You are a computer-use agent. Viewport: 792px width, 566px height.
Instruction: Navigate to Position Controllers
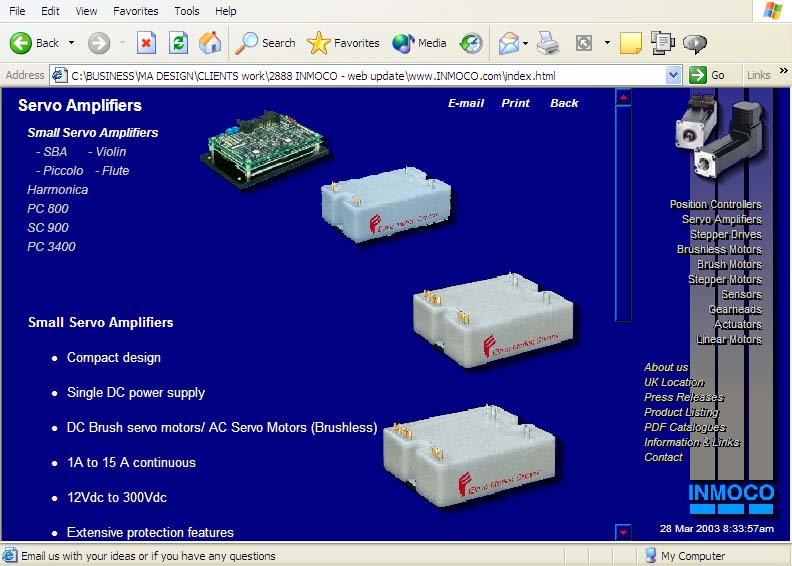point(716,204)
